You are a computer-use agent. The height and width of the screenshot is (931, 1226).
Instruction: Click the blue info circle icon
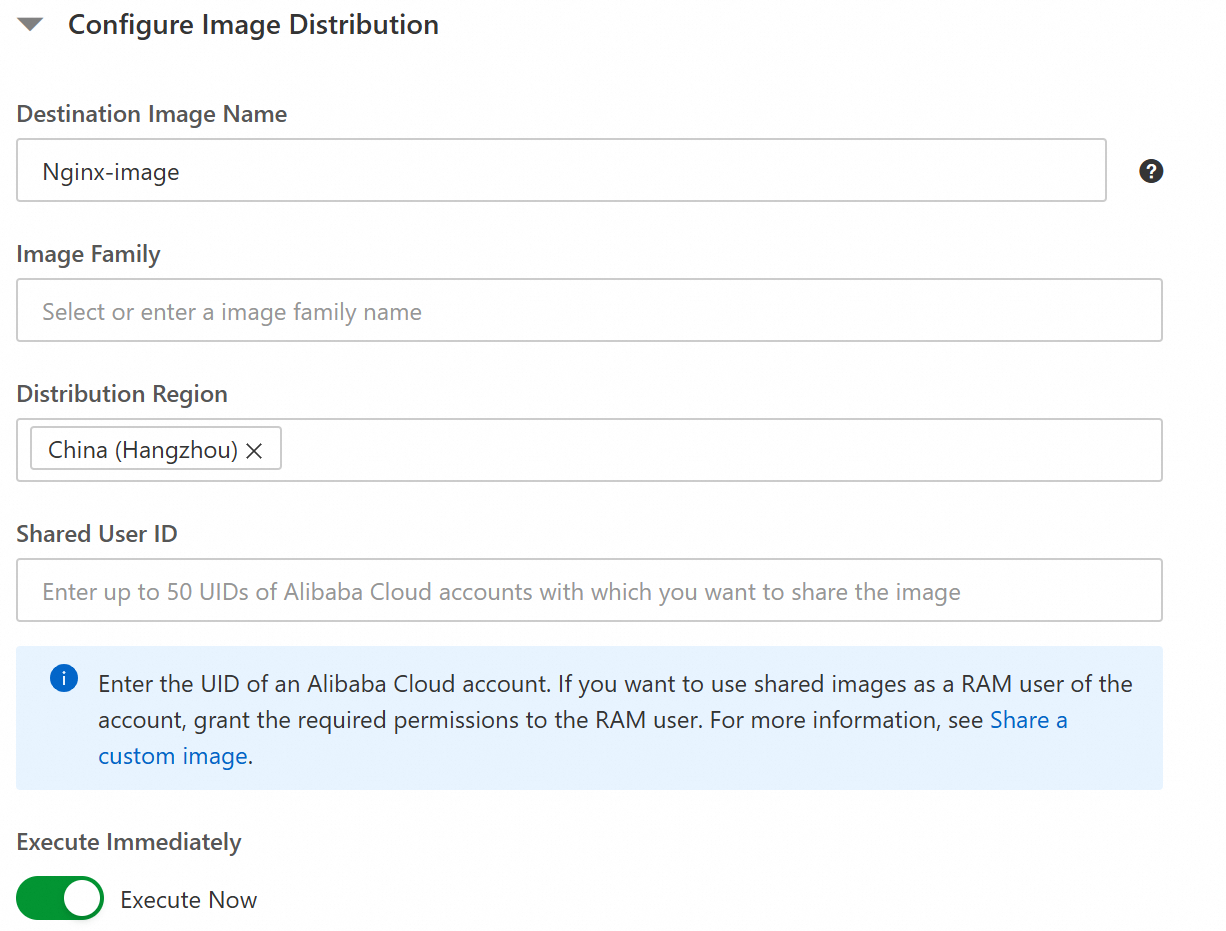63,679
